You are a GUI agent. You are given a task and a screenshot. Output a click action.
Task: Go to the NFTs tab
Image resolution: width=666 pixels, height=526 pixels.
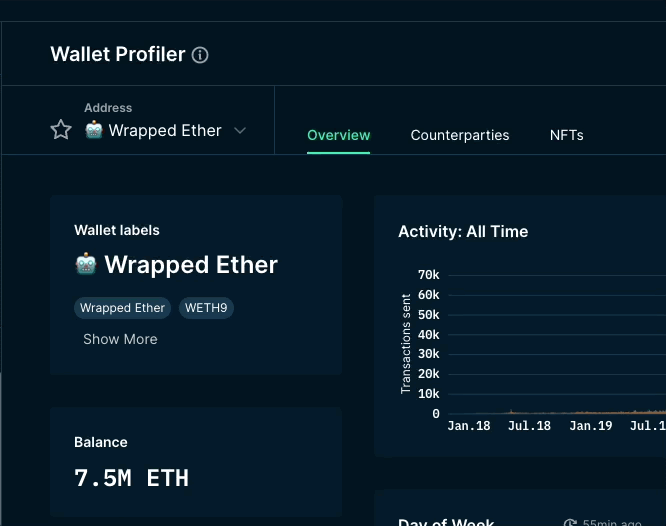coord(567,135)
